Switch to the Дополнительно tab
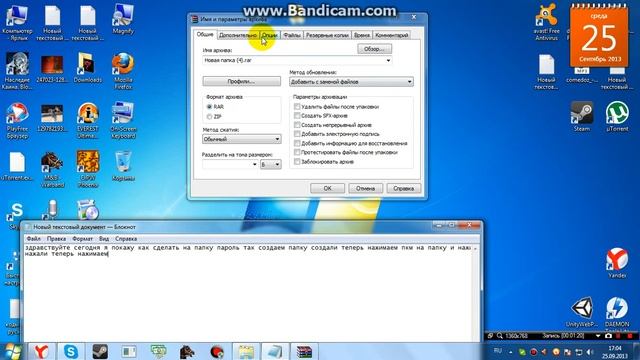 tap(238, 35)
